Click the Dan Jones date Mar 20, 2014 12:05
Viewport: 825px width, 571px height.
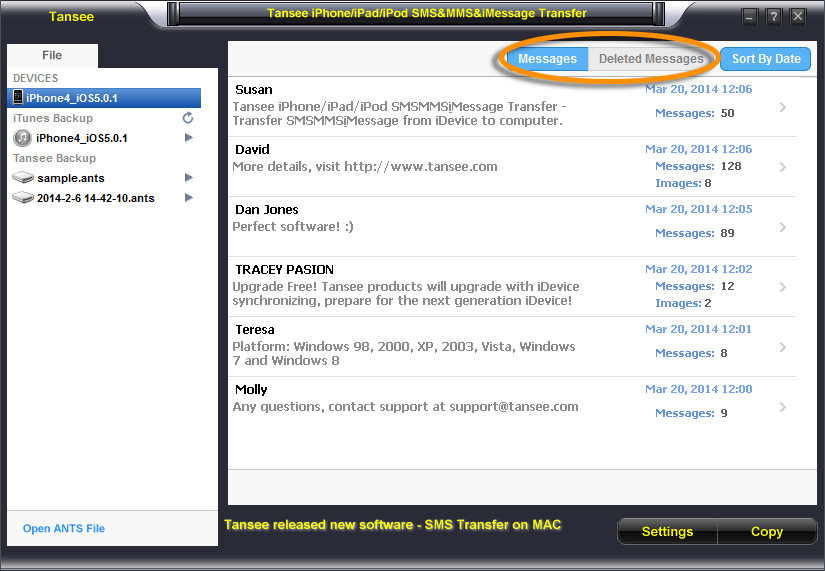(x=698, y=209)
